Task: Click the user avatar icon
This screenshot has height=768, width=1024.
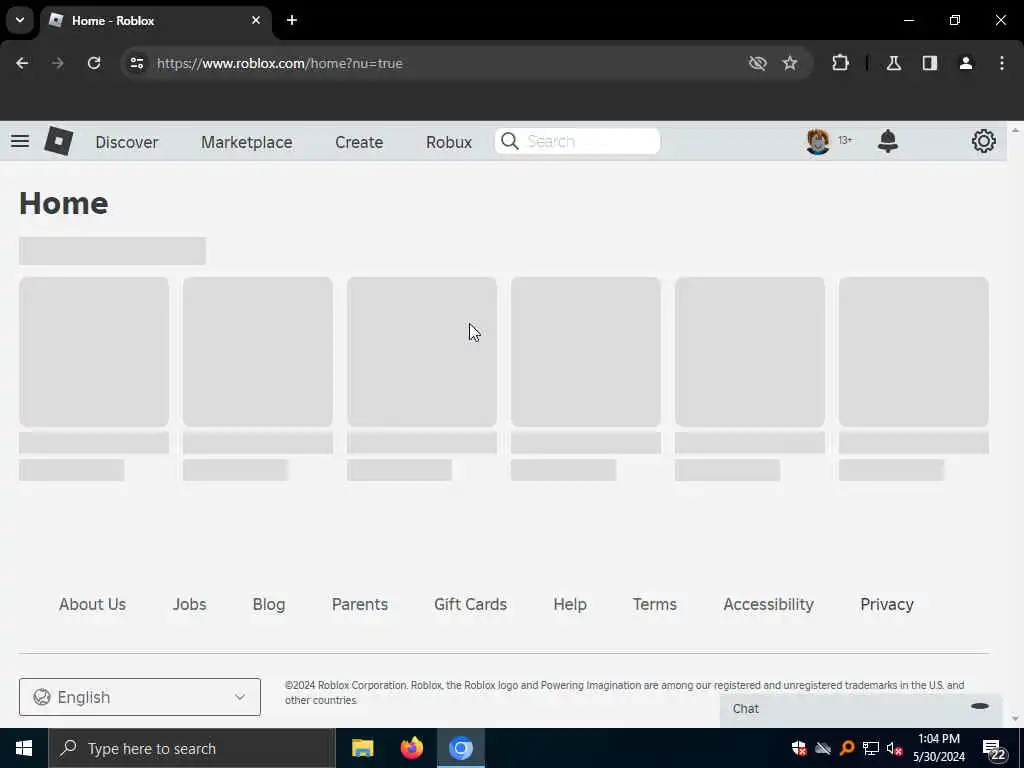Action: click(818, 141)
